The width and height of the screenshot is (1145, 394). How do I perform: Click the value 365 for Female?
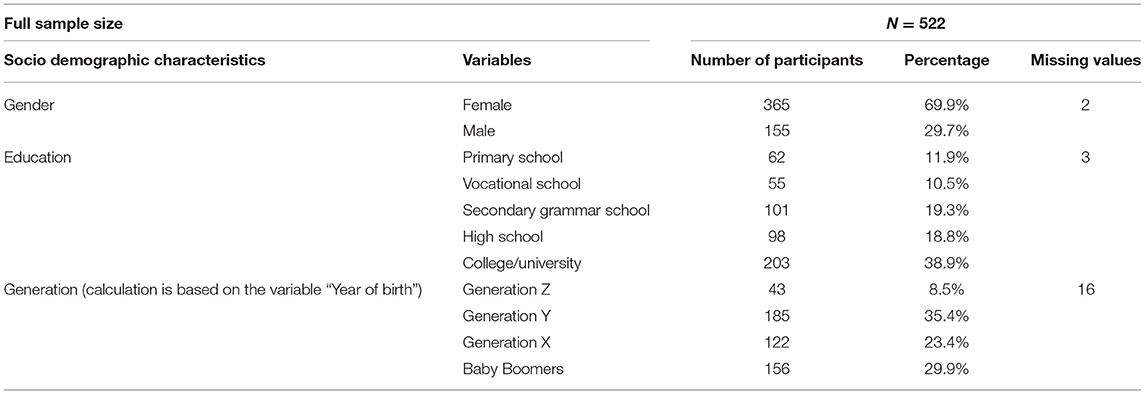point(777,105)
